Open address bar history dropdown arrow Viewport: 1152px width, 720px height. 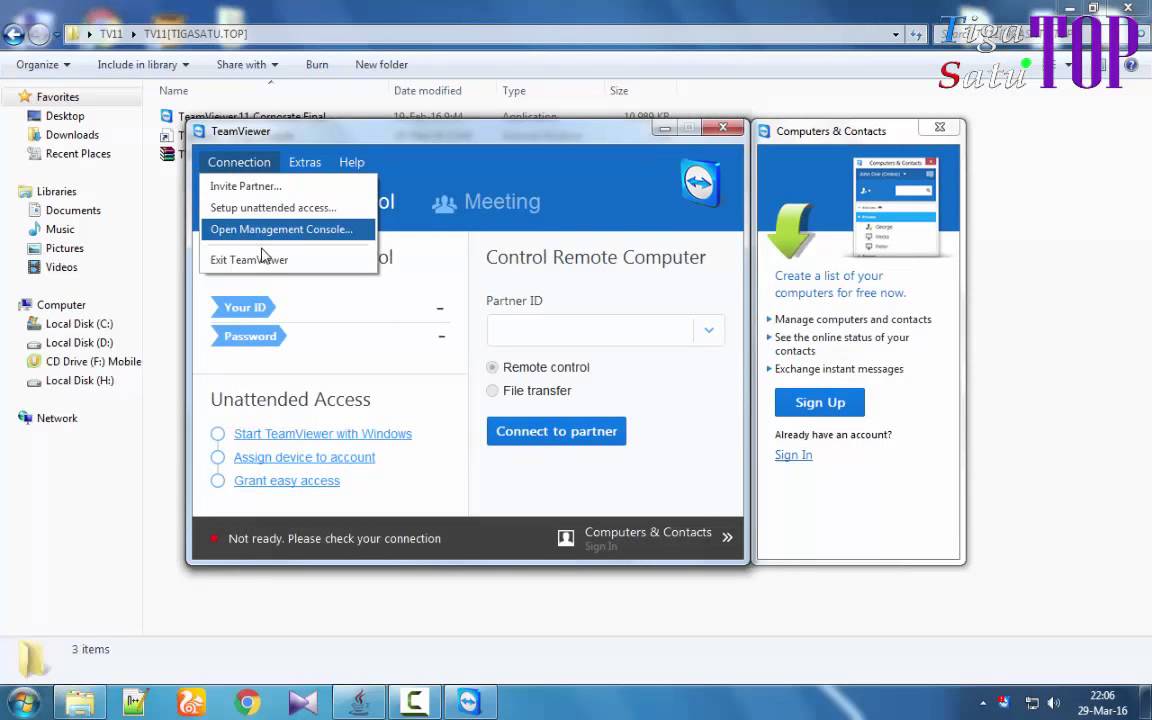896,35
